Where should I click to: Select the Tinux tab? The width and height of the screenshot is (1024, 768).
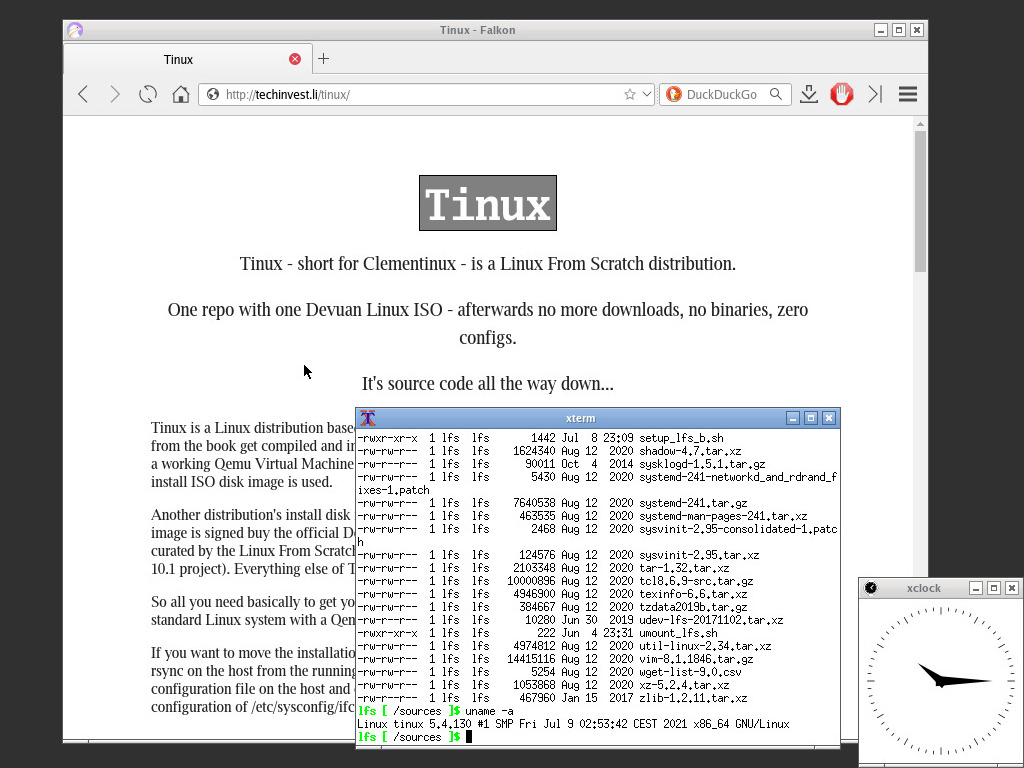179,59
